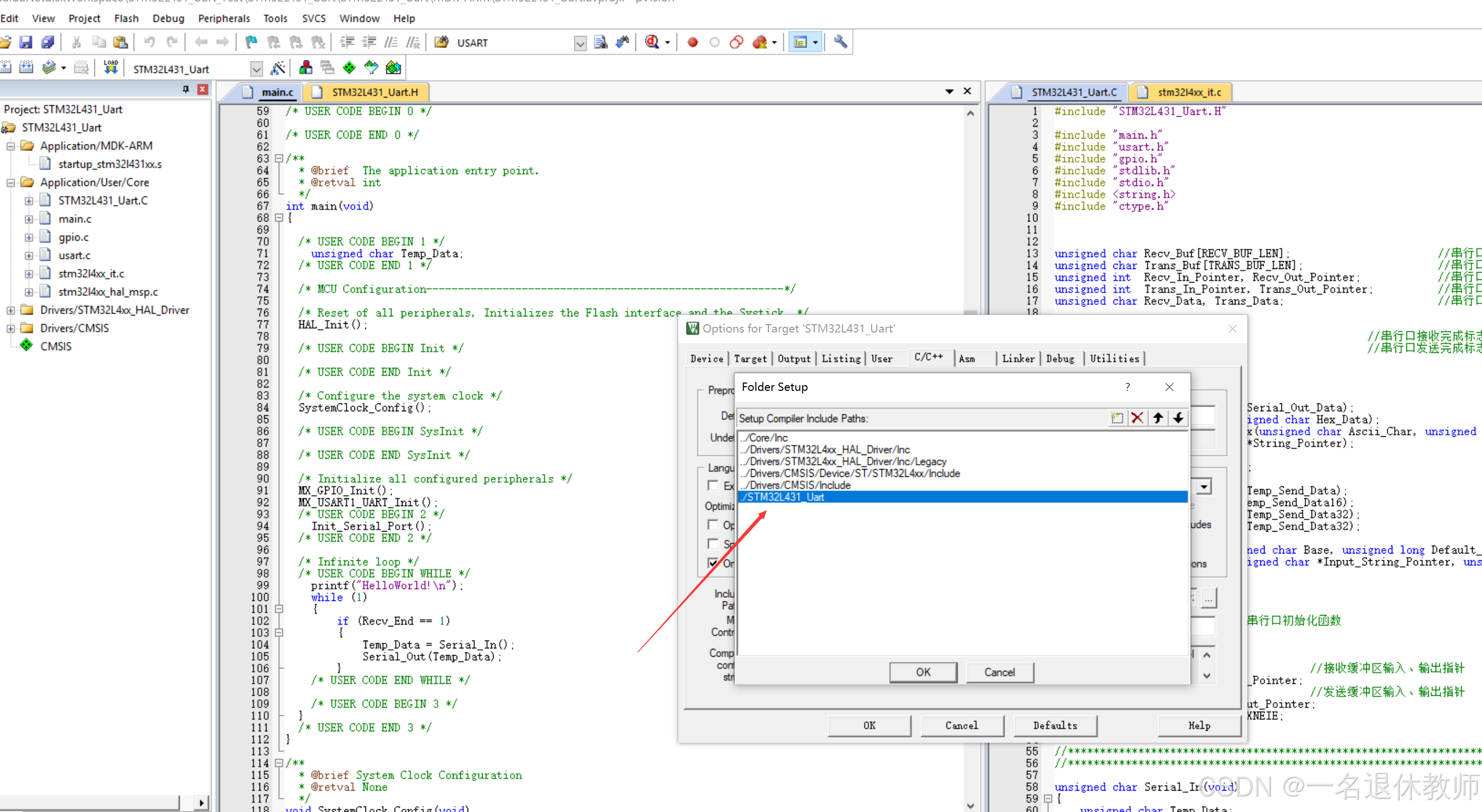The width and height of the screenshot is (1482, 812).
Task: Click the Configuration wrench icon
Action: [x=840, y=42]
